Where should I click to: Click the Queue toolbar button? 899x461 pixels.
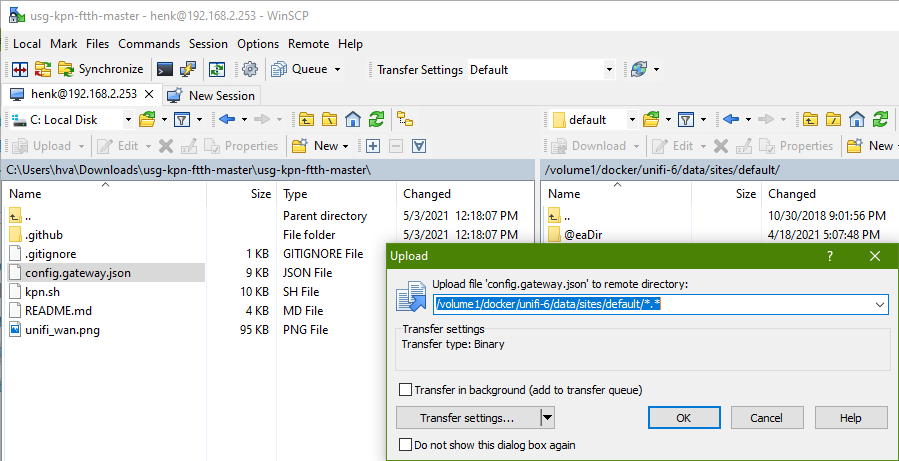[300, 69]
